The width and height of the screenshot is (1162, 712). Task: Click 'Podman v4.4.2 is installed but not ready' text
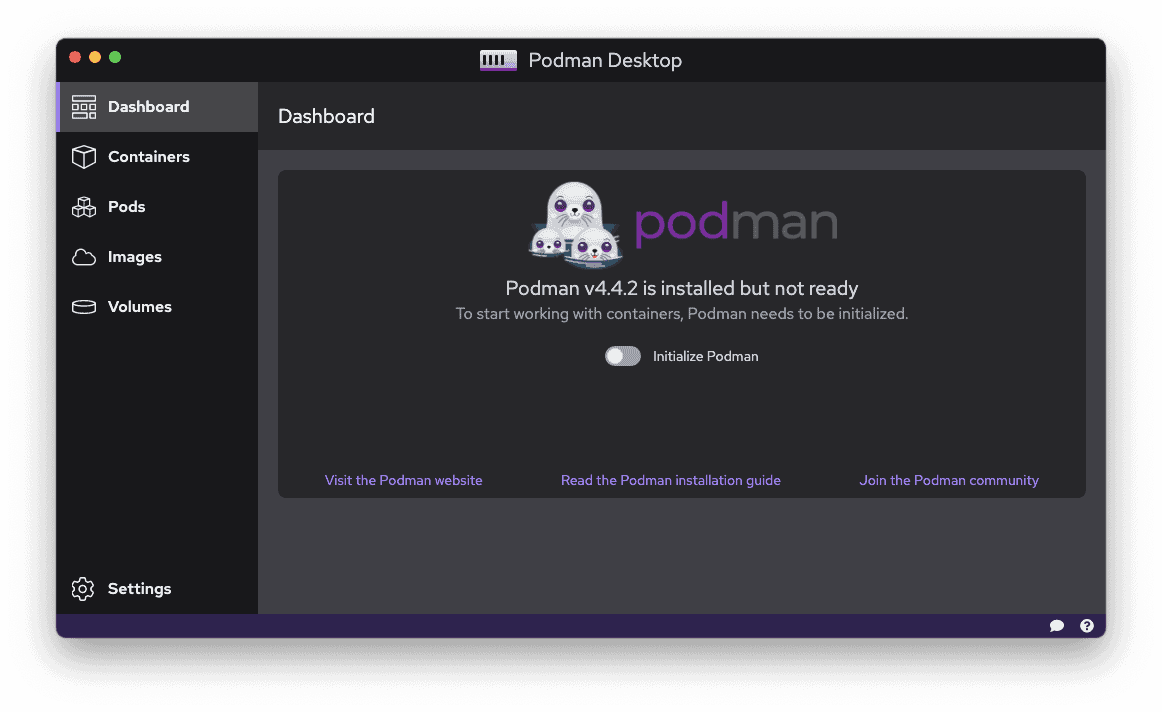click(x=682, y=288)
